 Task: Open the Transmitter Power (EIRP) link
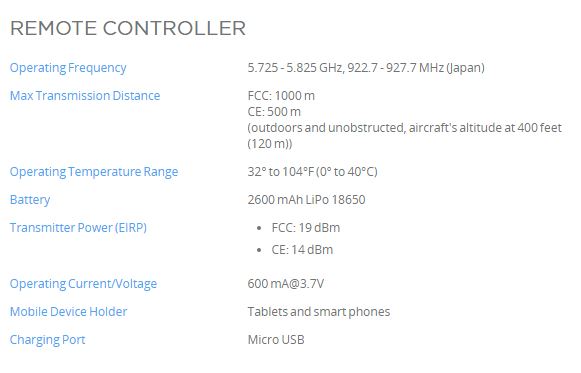click(x=78, y=227)
